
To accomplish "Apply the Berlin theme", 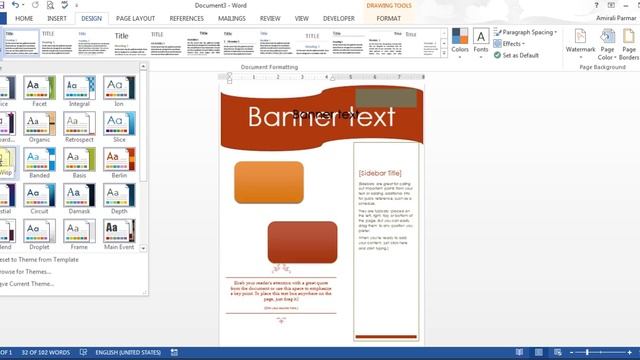I will 119,163.
